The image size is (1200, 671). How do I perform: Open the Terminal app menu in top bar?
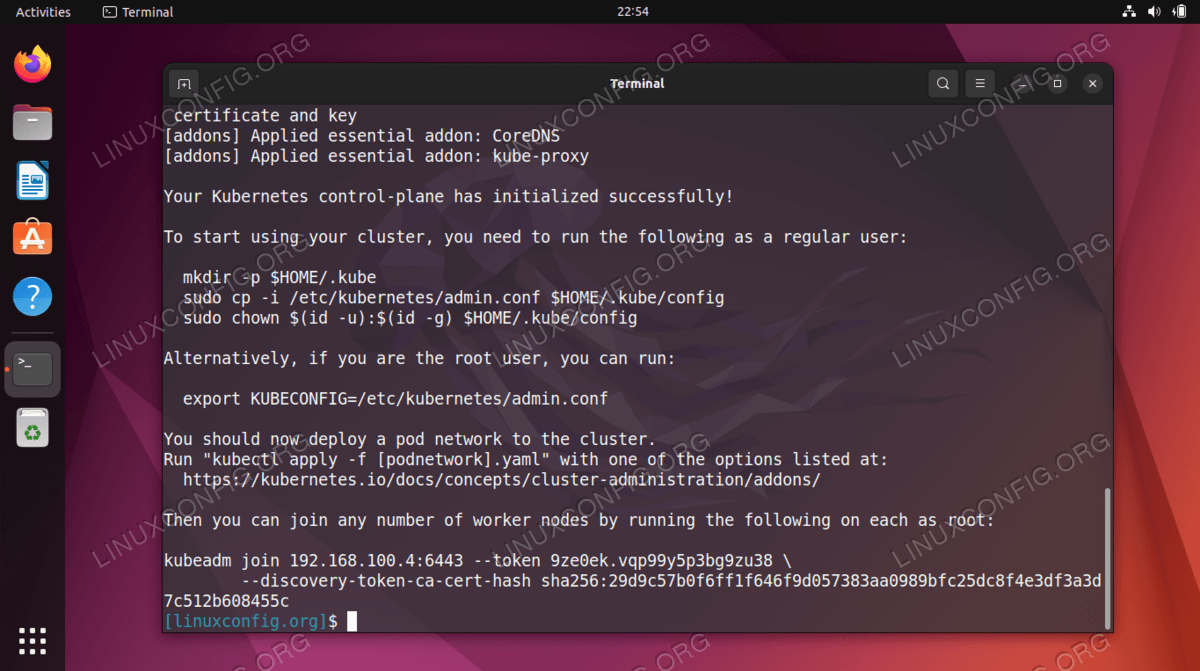[138, 12]
